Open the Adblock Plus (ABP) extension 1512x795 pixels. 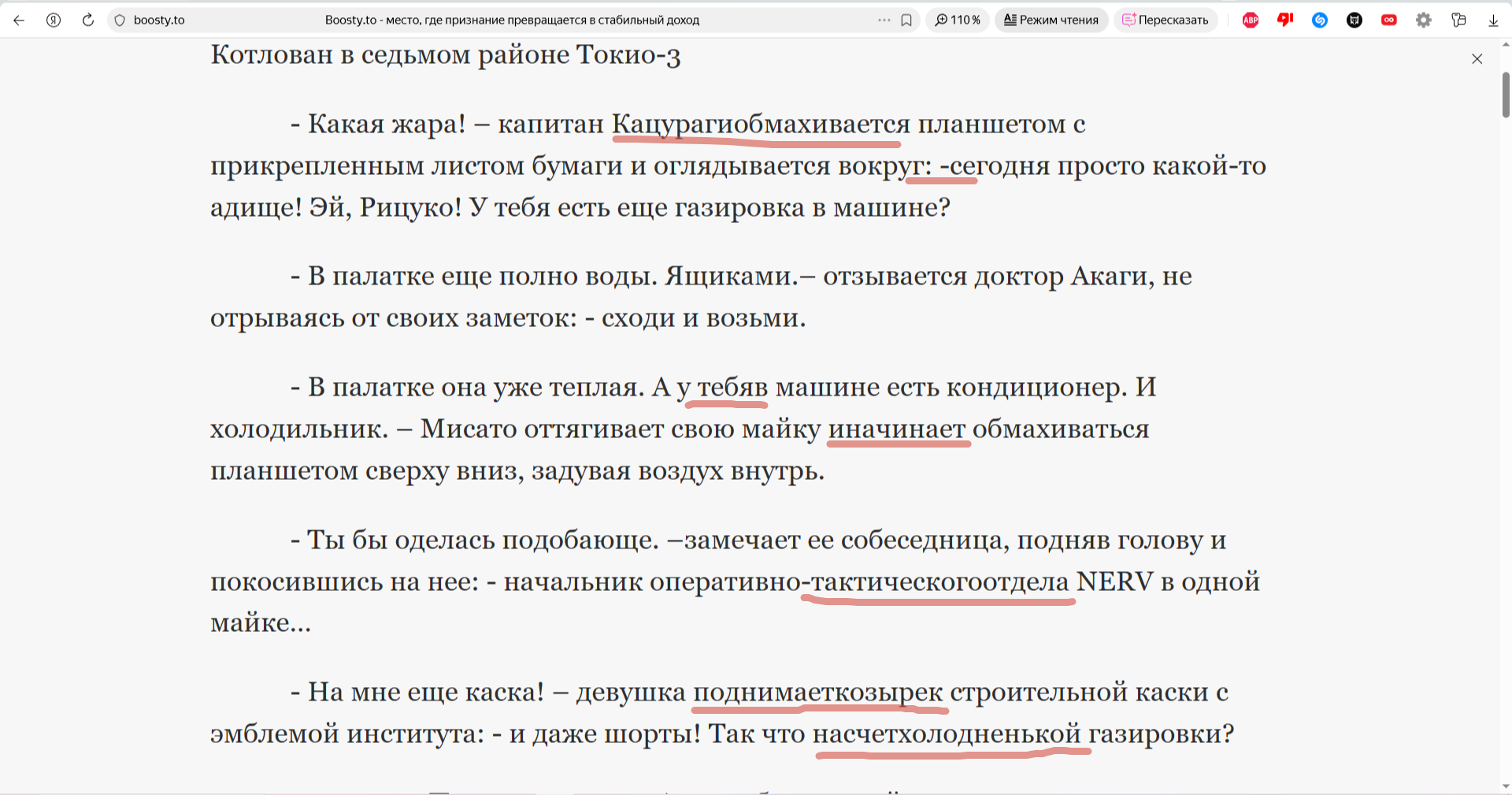(1251, 20)
